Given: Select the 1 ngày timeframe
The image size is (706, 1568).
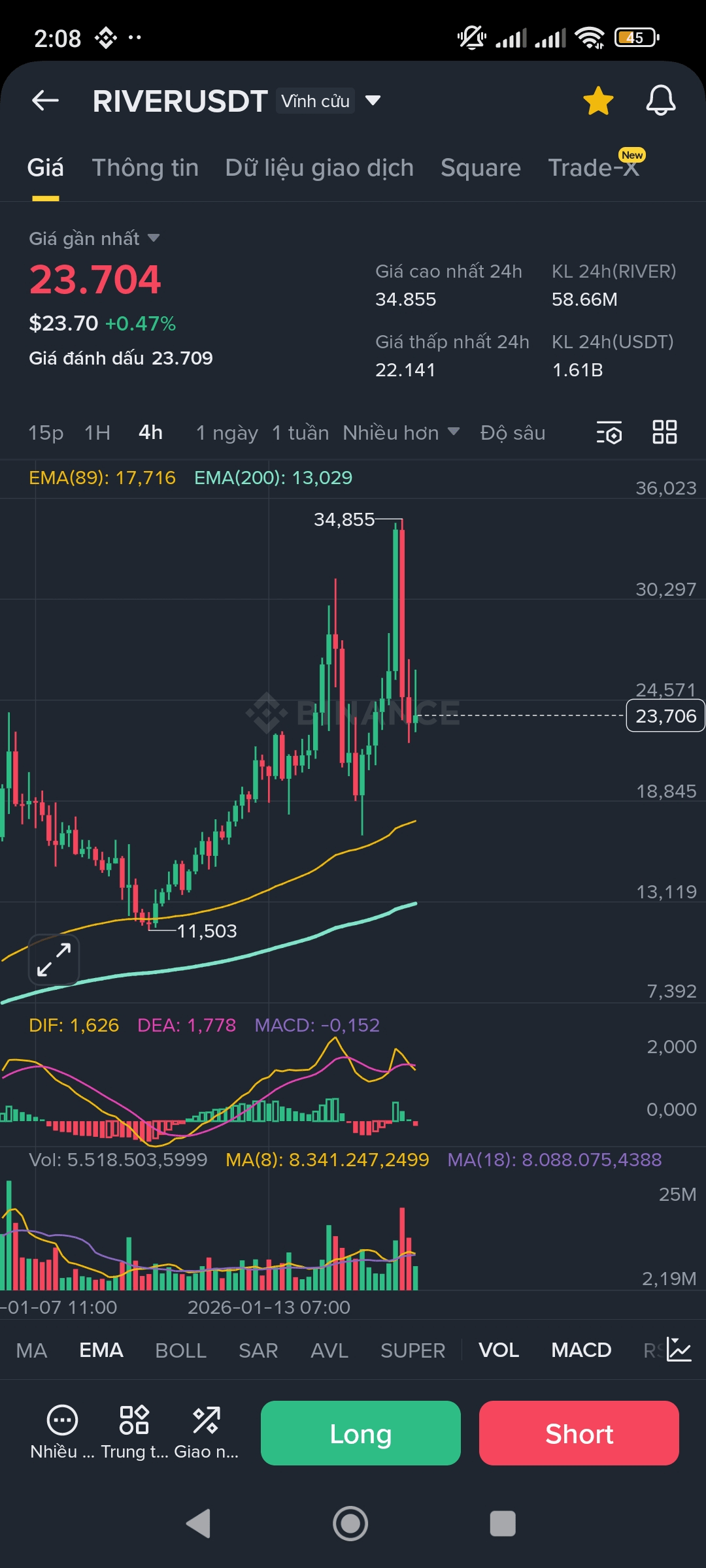Looking at the screenshot, I should pyautogui.click(x=227, y=433).
